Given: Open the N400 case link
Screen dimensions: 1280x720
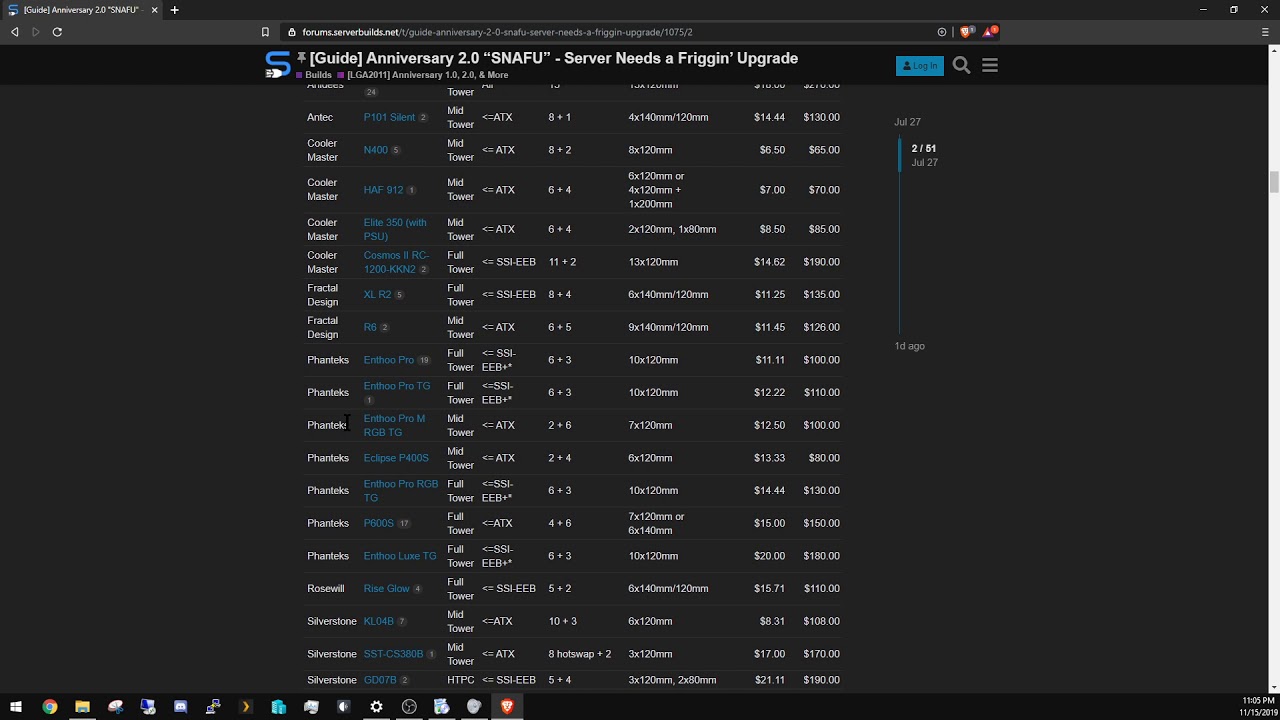Looking at the screenshot, I should point(375,150).
